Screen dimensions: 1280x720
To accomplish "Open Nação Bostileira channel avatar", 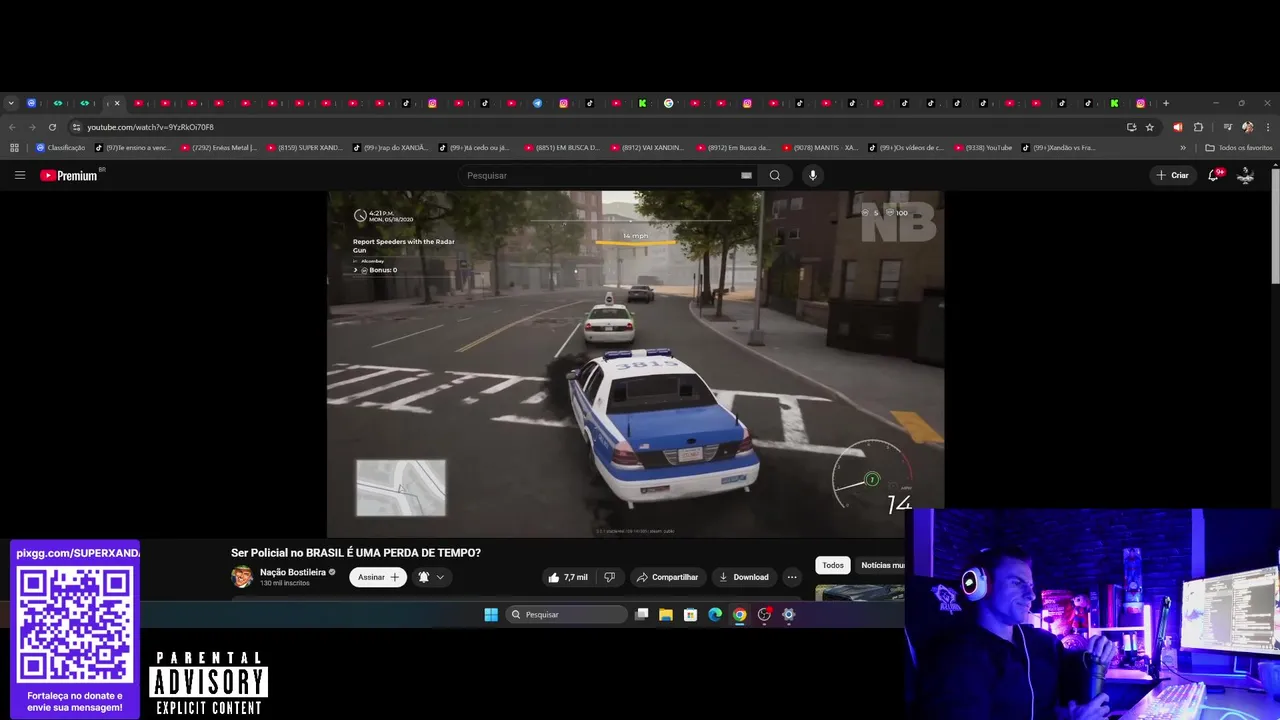I will (242, 576).
